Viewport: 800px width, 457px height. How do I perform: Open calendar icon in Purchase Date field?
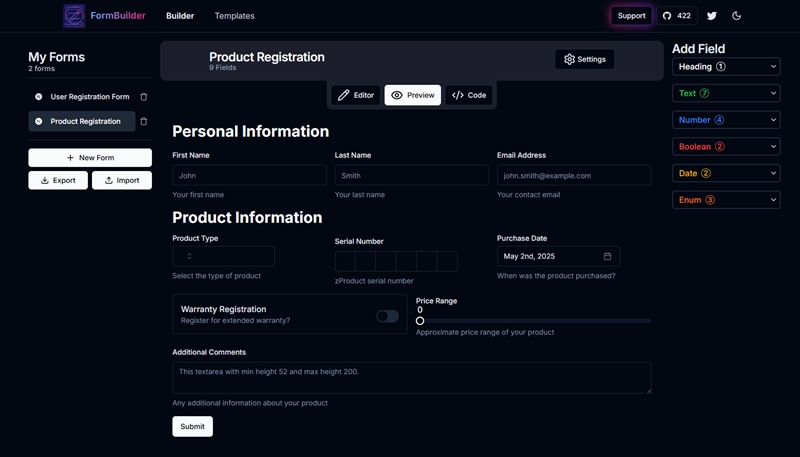[x=607, y=256]
